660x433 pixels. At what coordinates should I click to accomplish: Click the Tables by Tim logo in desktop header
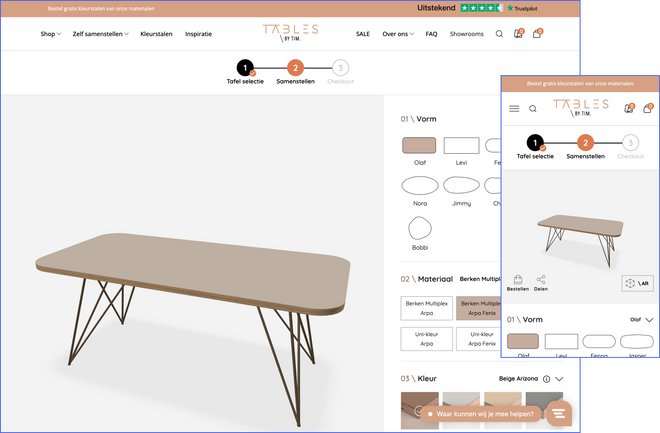coord(290,32)
